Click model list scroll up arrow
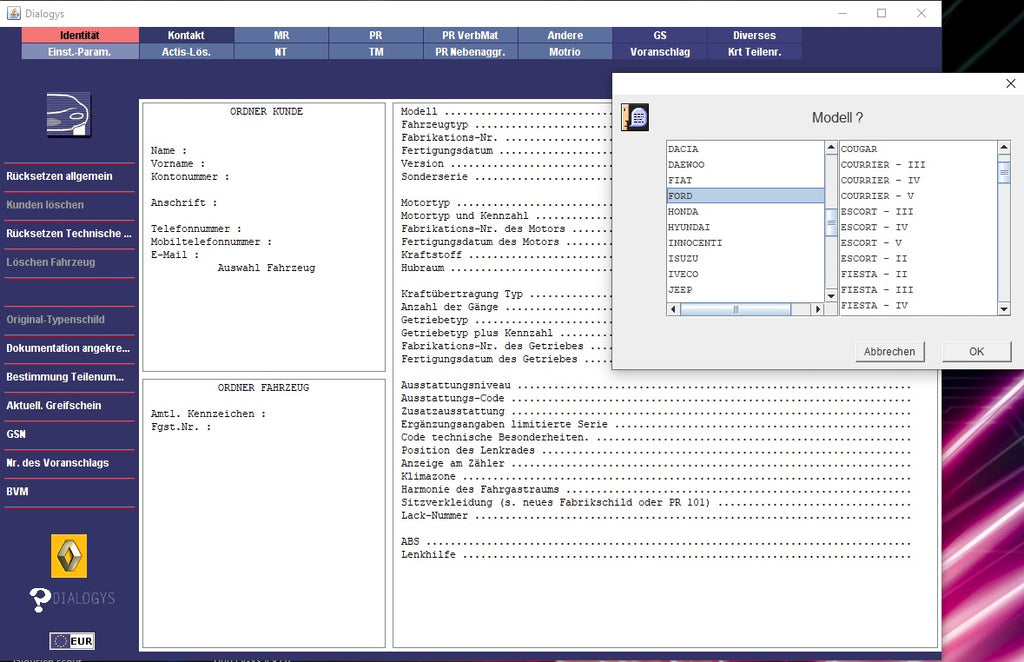 pyautogui.click(x=1004, y=148)
